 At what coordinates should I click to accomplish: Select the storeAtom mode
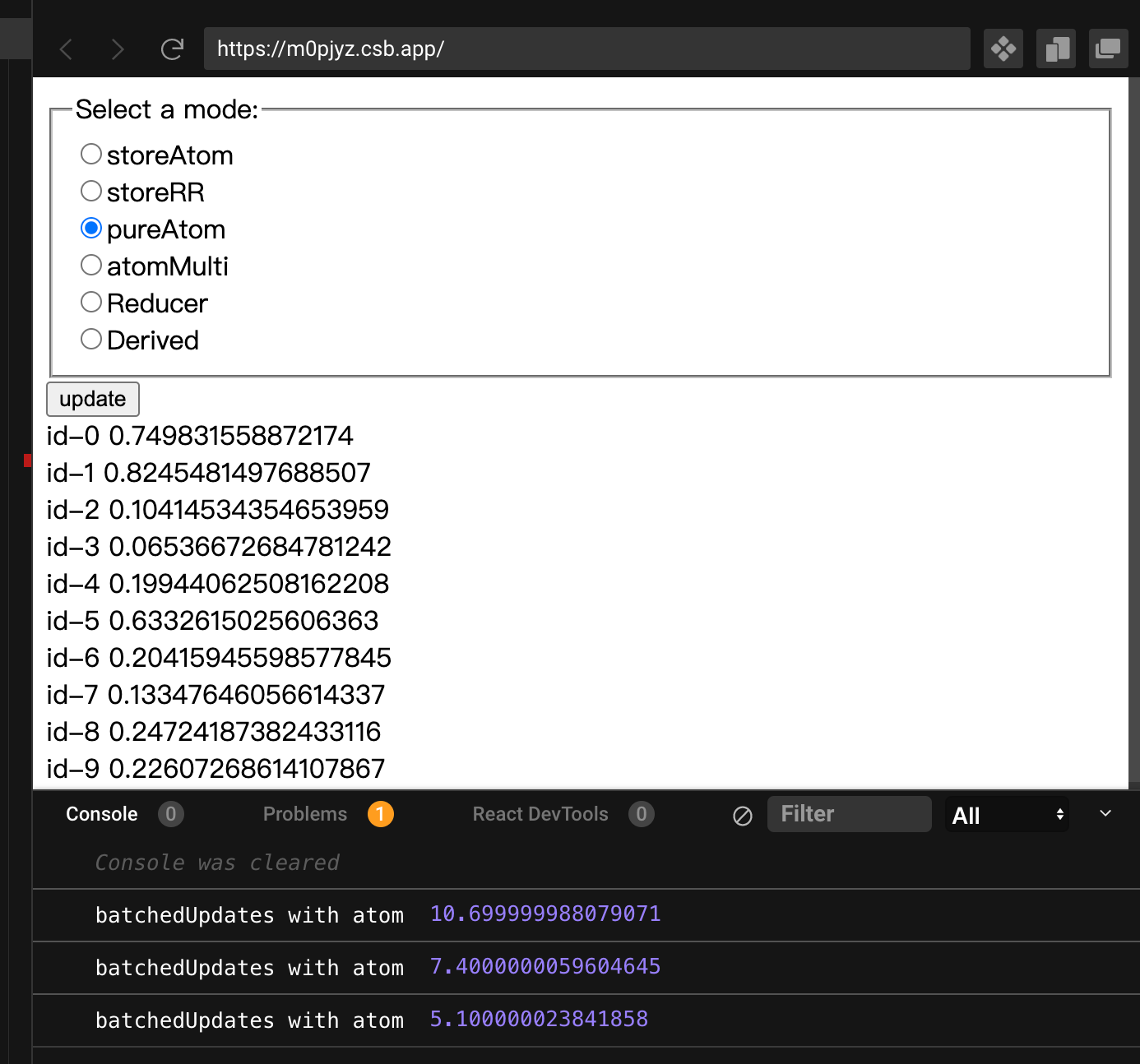(91, 154)
